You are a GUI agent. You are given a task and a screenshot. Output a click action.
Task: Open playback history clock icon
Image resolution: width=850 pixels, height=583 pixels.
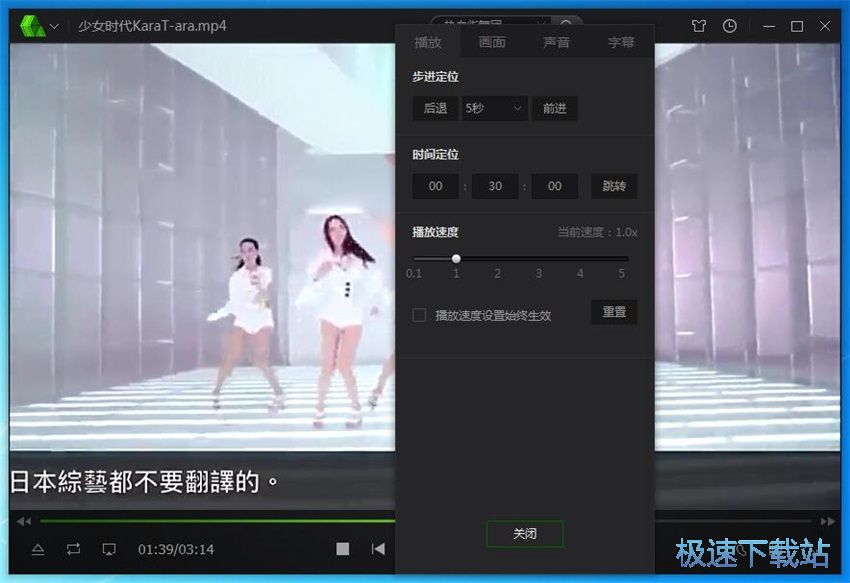pyautogui.click(x=730, y=26)
